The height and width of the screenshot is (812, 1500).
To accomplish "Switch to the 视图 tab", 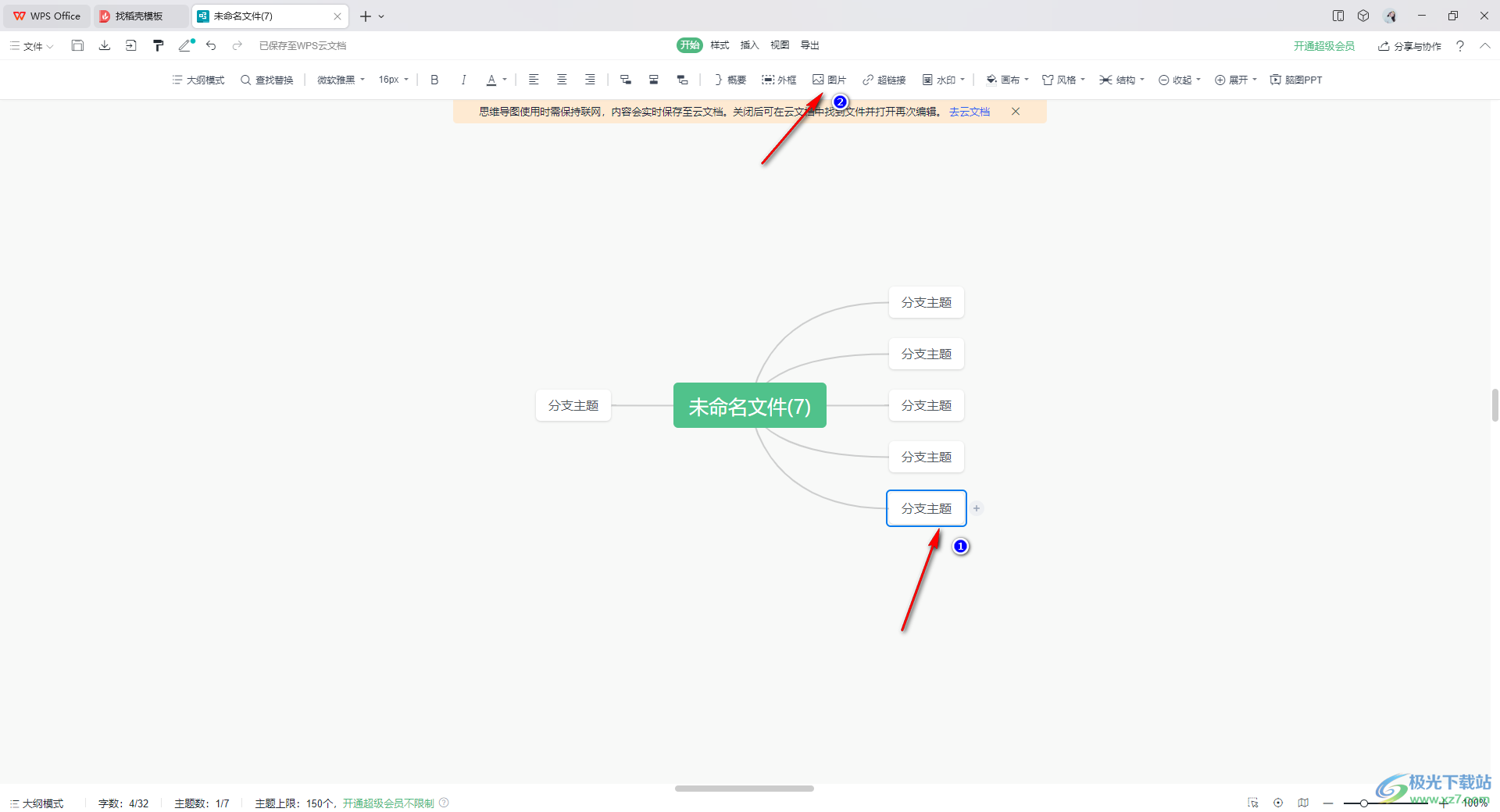I will click(780, 45).
